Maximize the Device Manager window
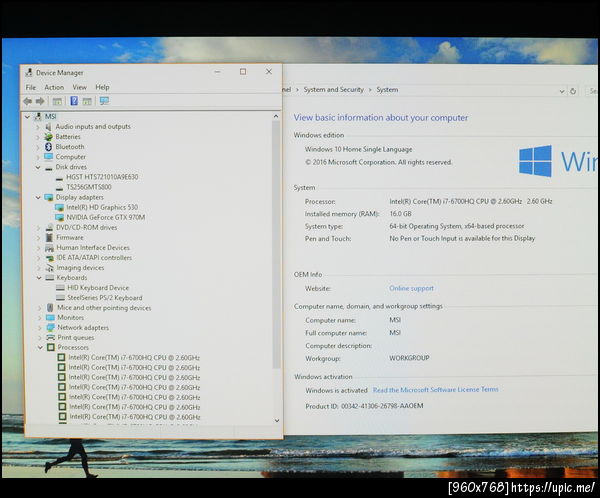600x498 pixels. point(243,72)
